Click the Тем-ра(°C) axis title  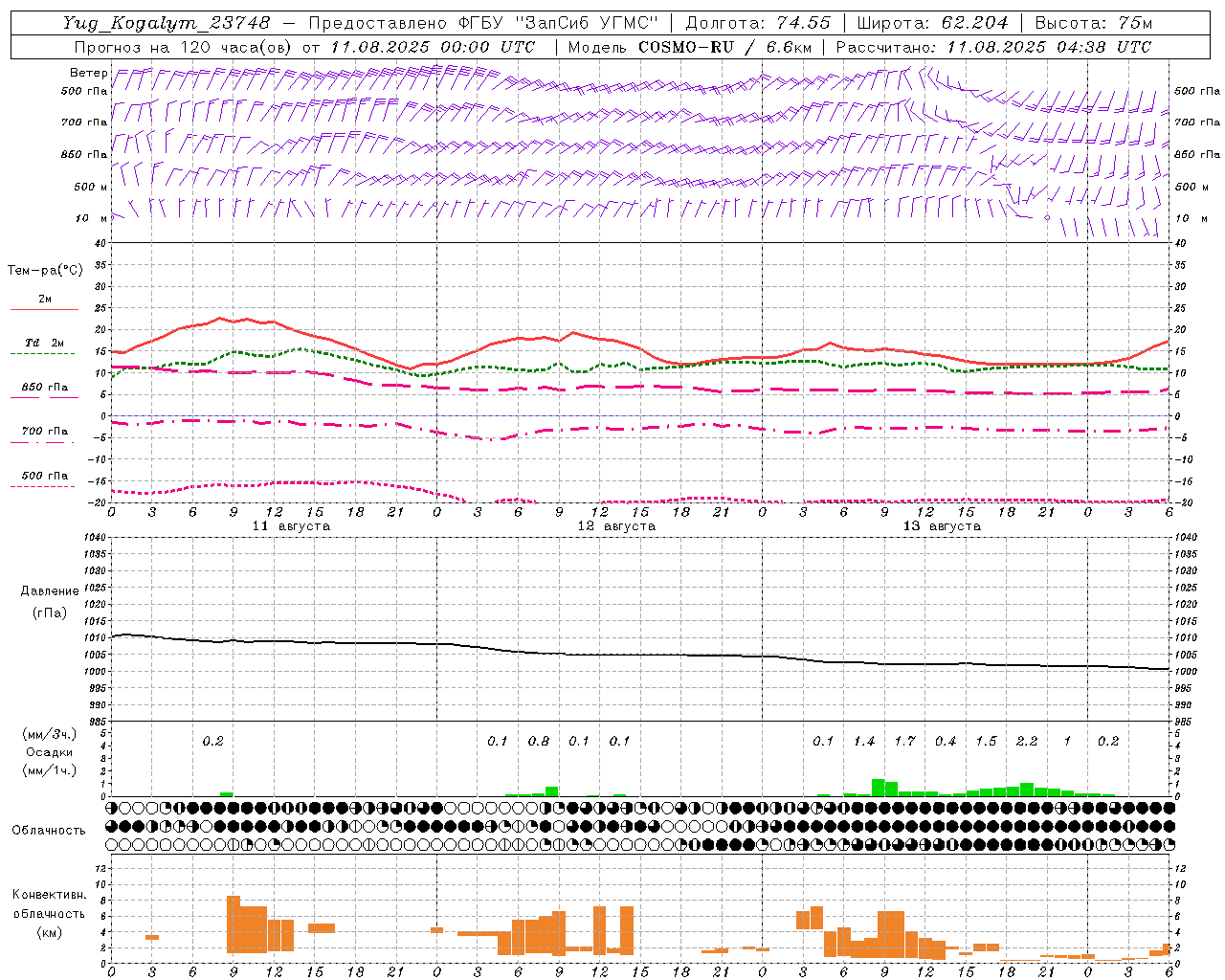point(45,271)
